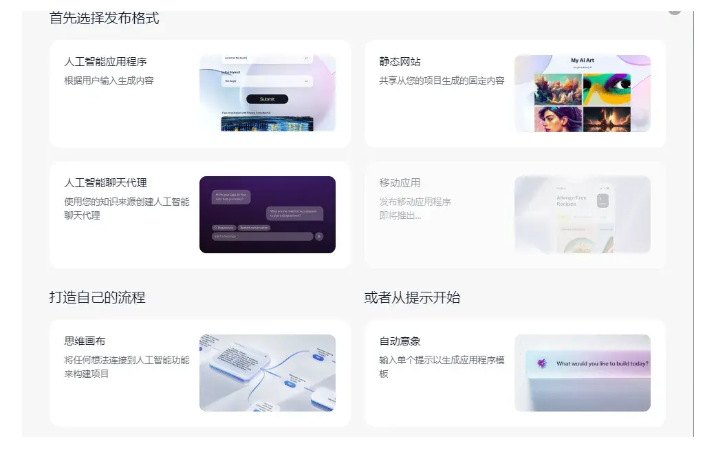Click the 共享从您的项目生成的固定内容 description
Screen dimensions: 726x457
coord(441,81)
